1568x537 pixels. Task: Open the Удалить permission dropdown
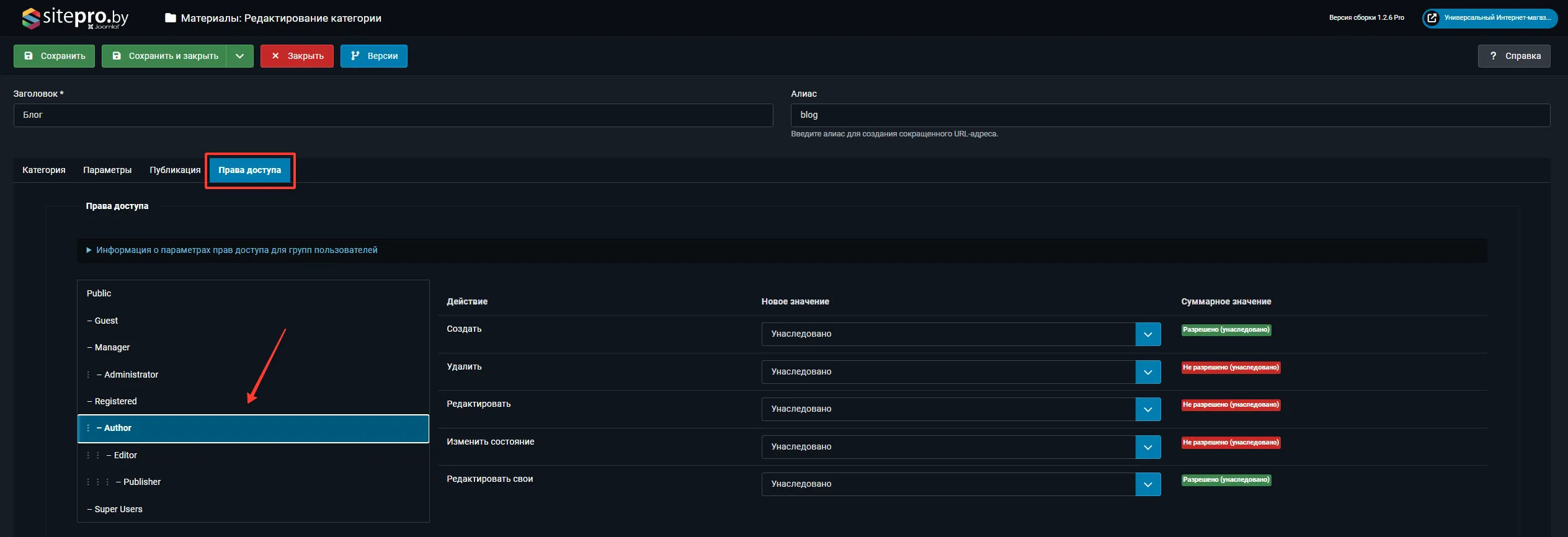(961, 372)
